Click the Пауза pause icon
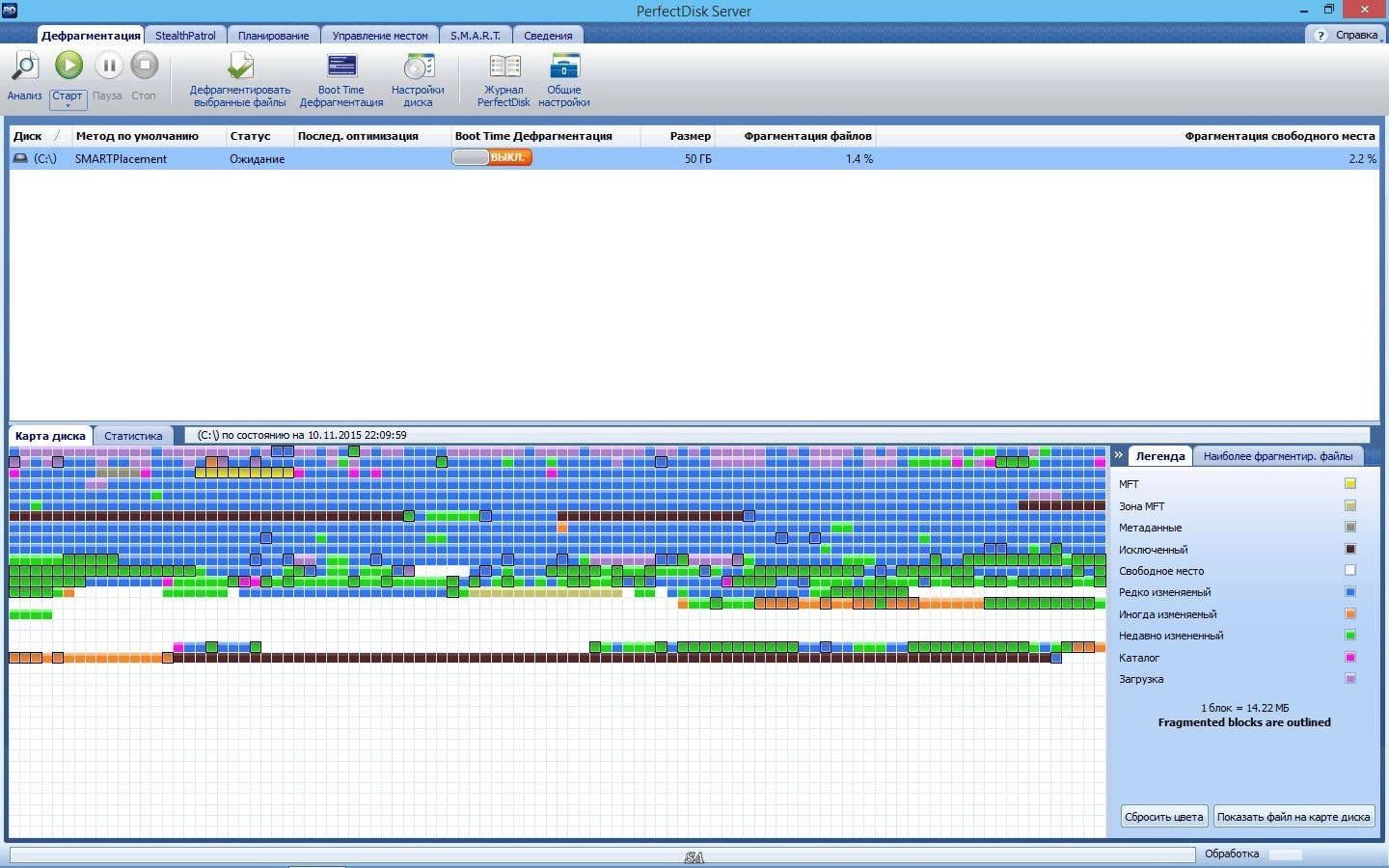This screenshot has width=1389, height=868. tap(108, 66)
